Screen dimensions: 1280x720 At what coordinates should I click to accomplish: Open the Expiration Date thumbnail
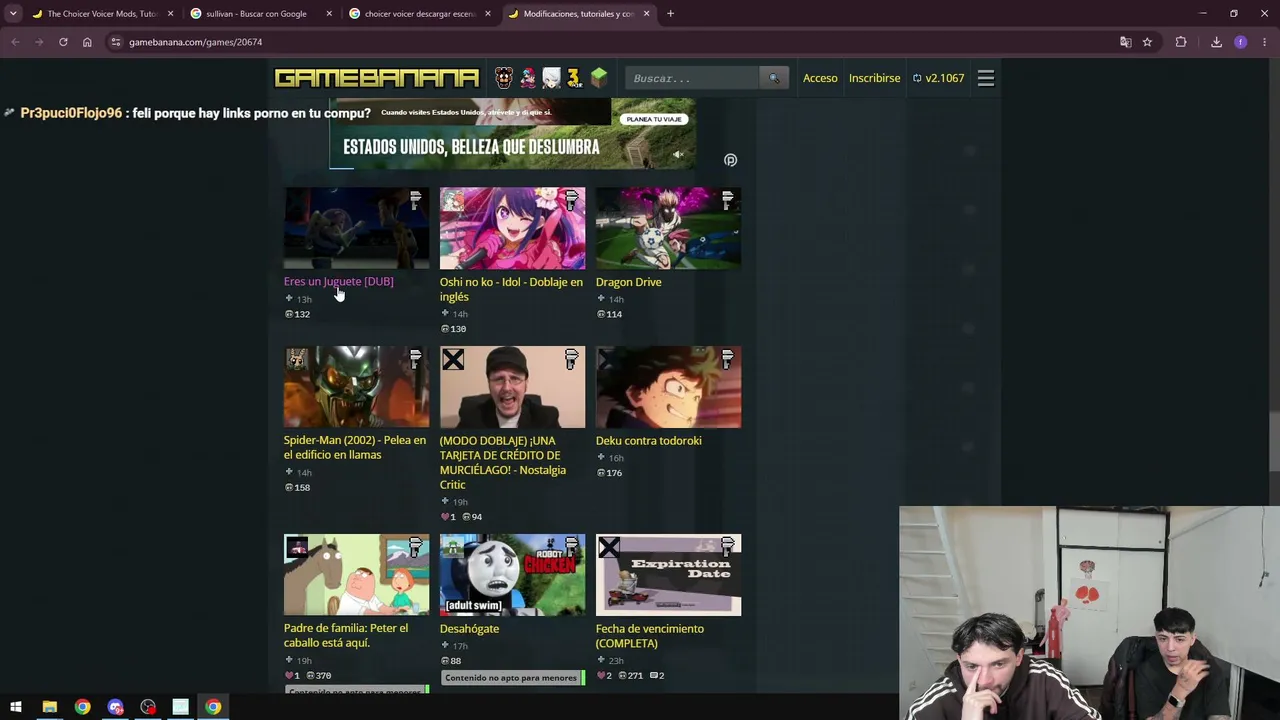[668, 575]
